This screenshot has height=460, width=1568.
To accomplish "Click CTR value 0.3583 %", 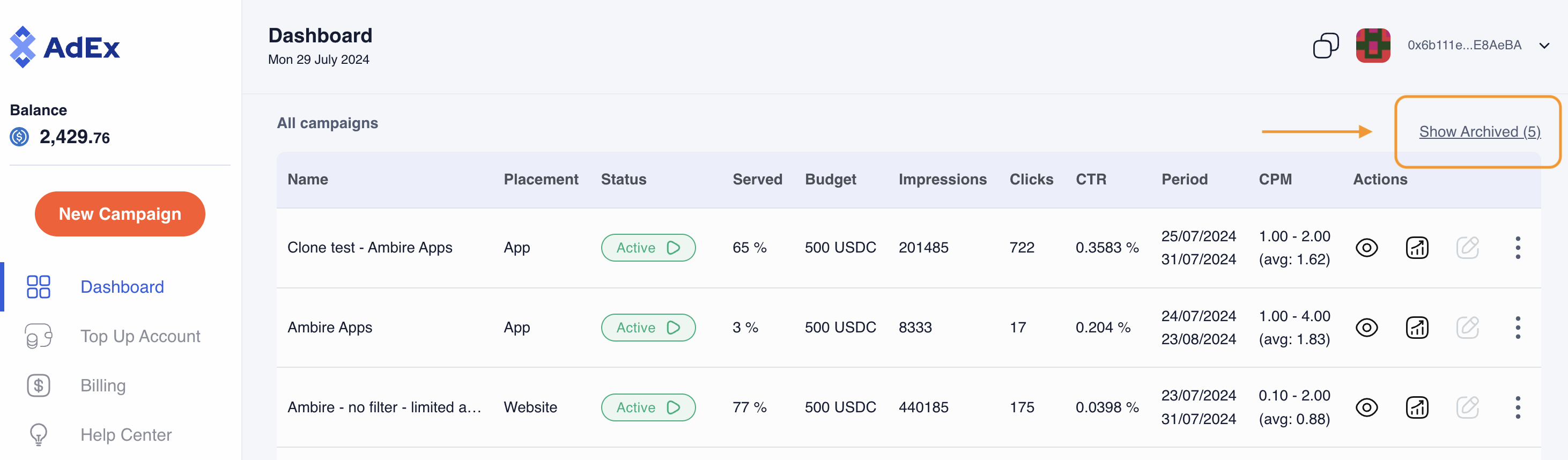I will pyautogui.click(x=1107, y=248).
